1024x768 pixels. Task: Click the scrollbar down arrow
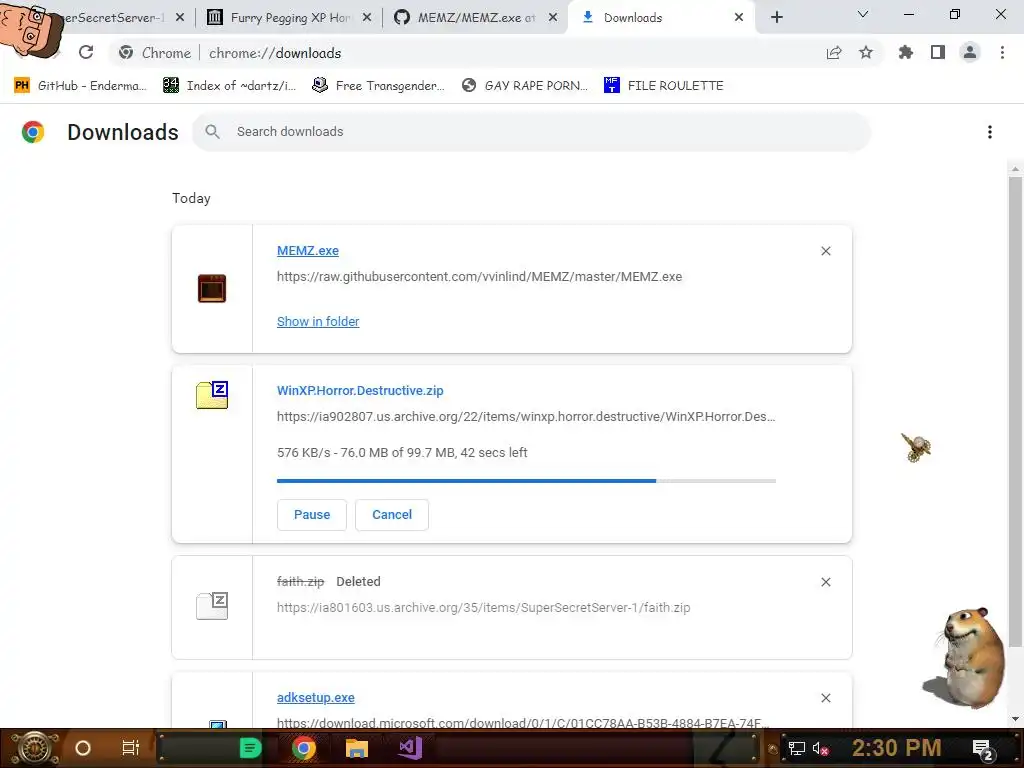[x=1015, y=719]
